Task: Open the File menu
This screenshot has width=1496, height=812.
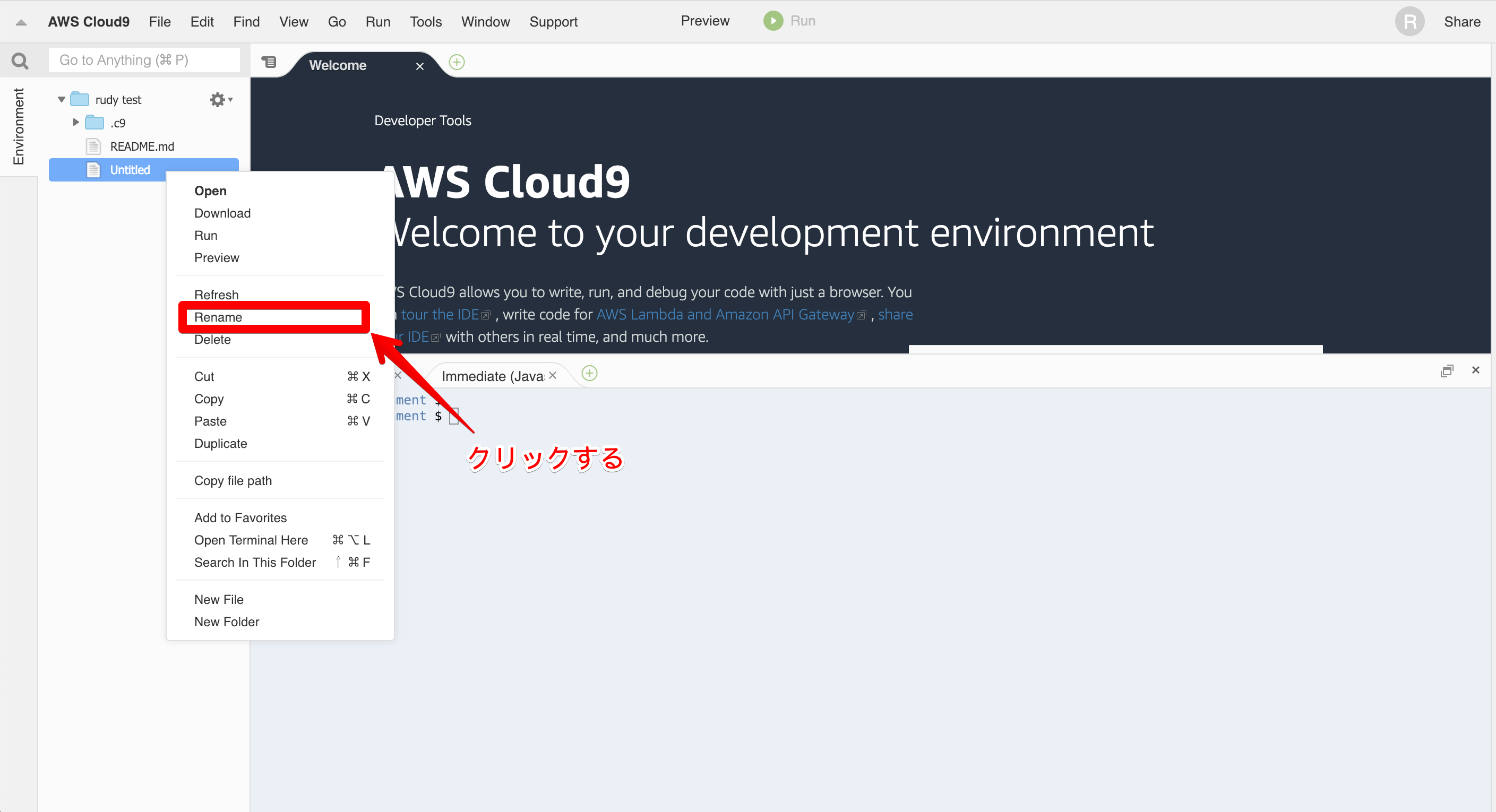Action: tap(160, 22)
